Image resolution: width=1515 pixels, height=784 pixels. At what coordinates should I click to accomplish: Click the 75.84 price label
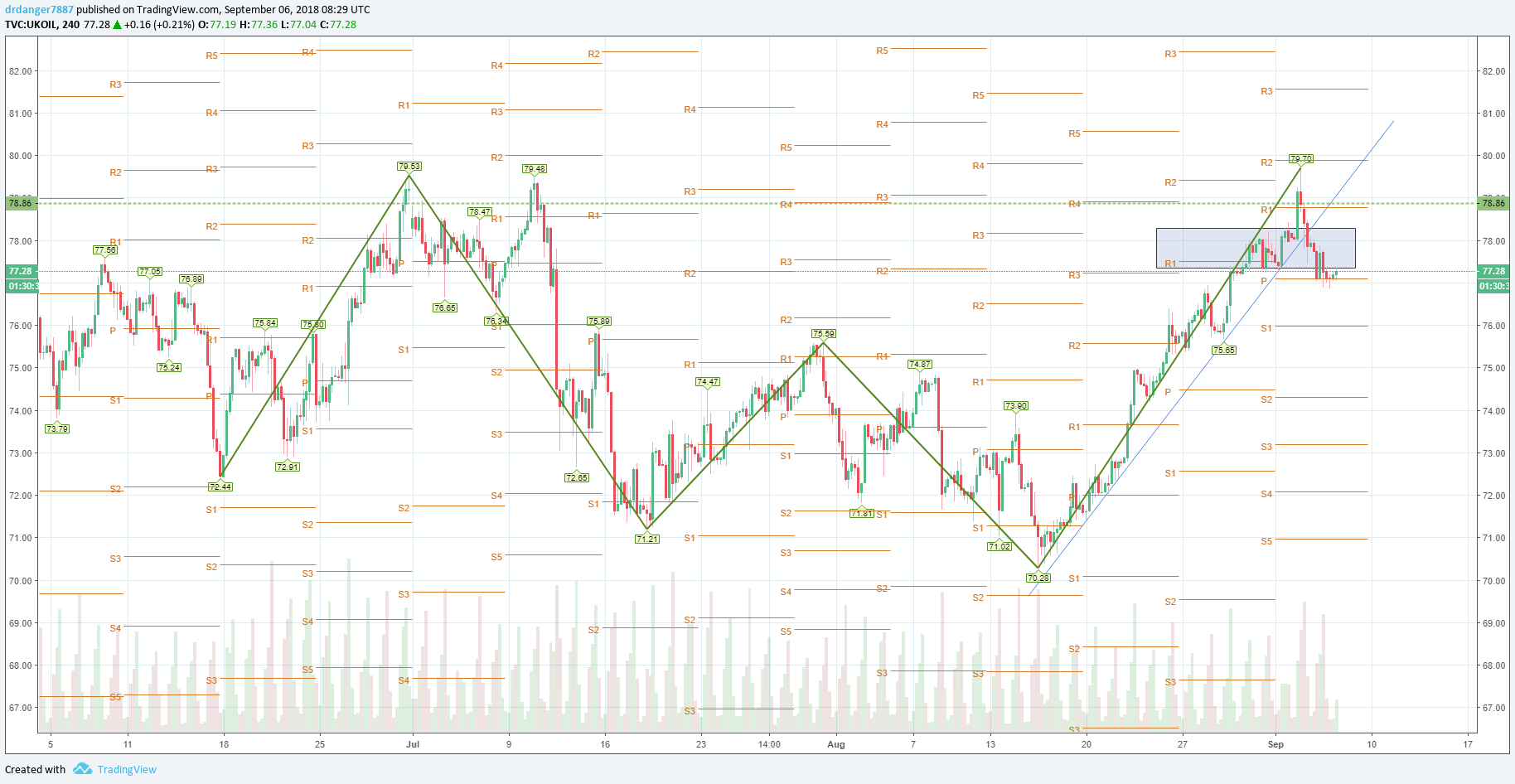(x=265, y=323)
